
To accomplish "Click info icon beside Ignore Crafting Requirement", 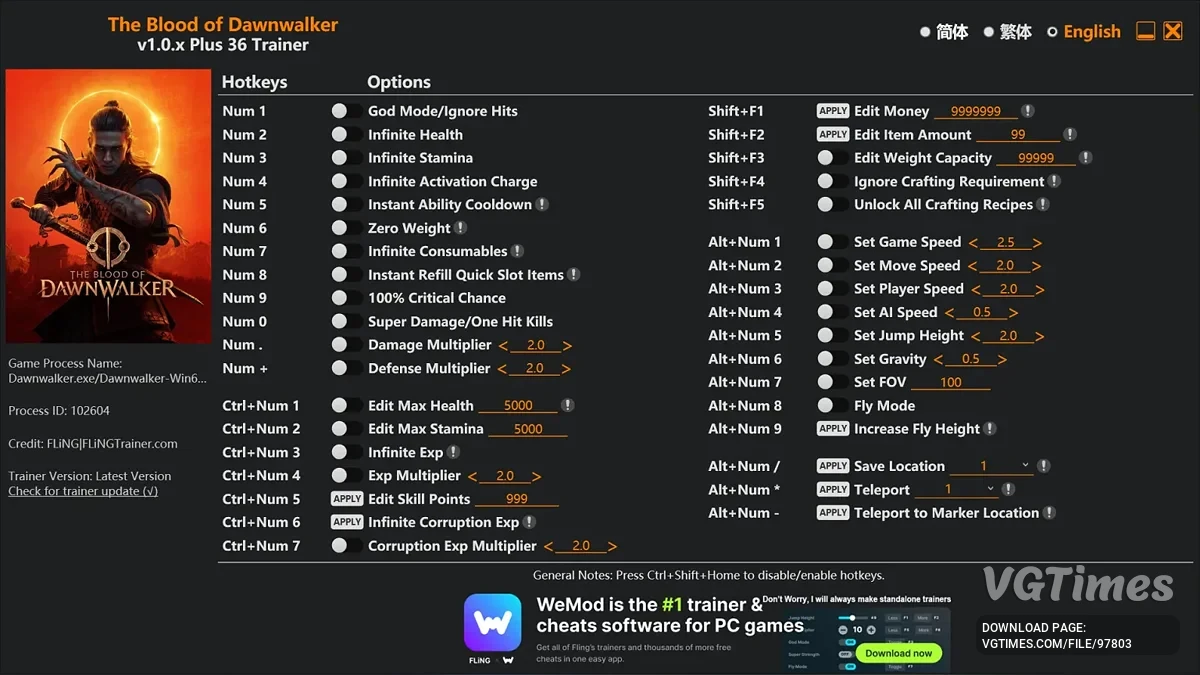I will click(x=1054, y=181).
